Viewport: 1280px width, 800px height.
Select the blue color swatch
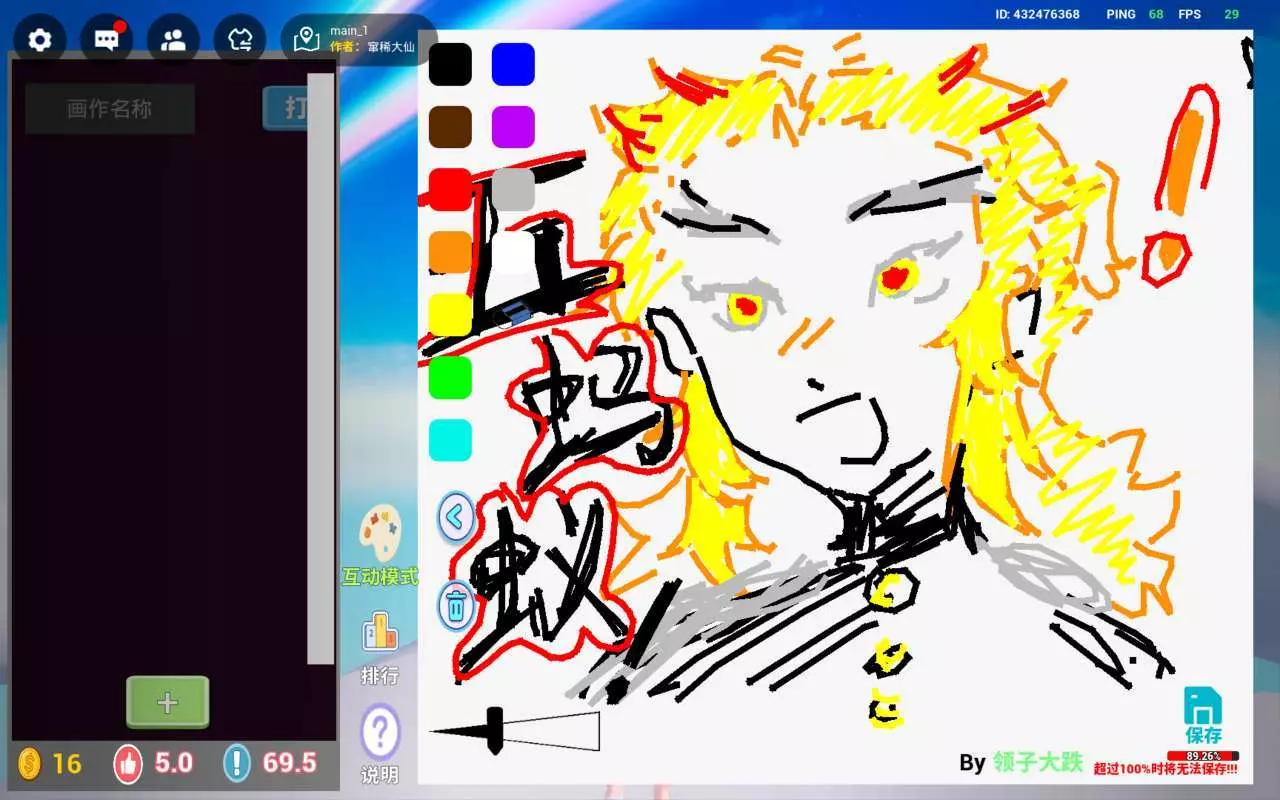[513, 64]
